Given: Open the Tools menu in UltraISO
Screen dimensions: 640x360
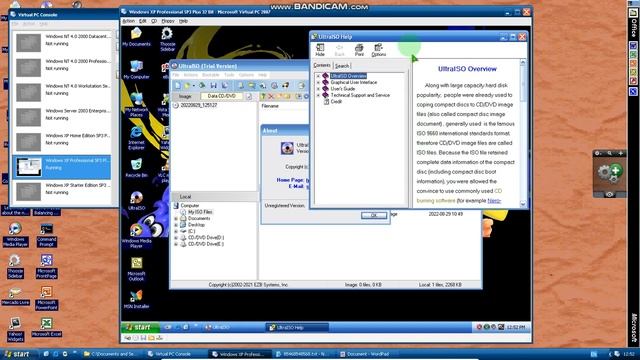Looking at the screenshot, I should 229,75.
